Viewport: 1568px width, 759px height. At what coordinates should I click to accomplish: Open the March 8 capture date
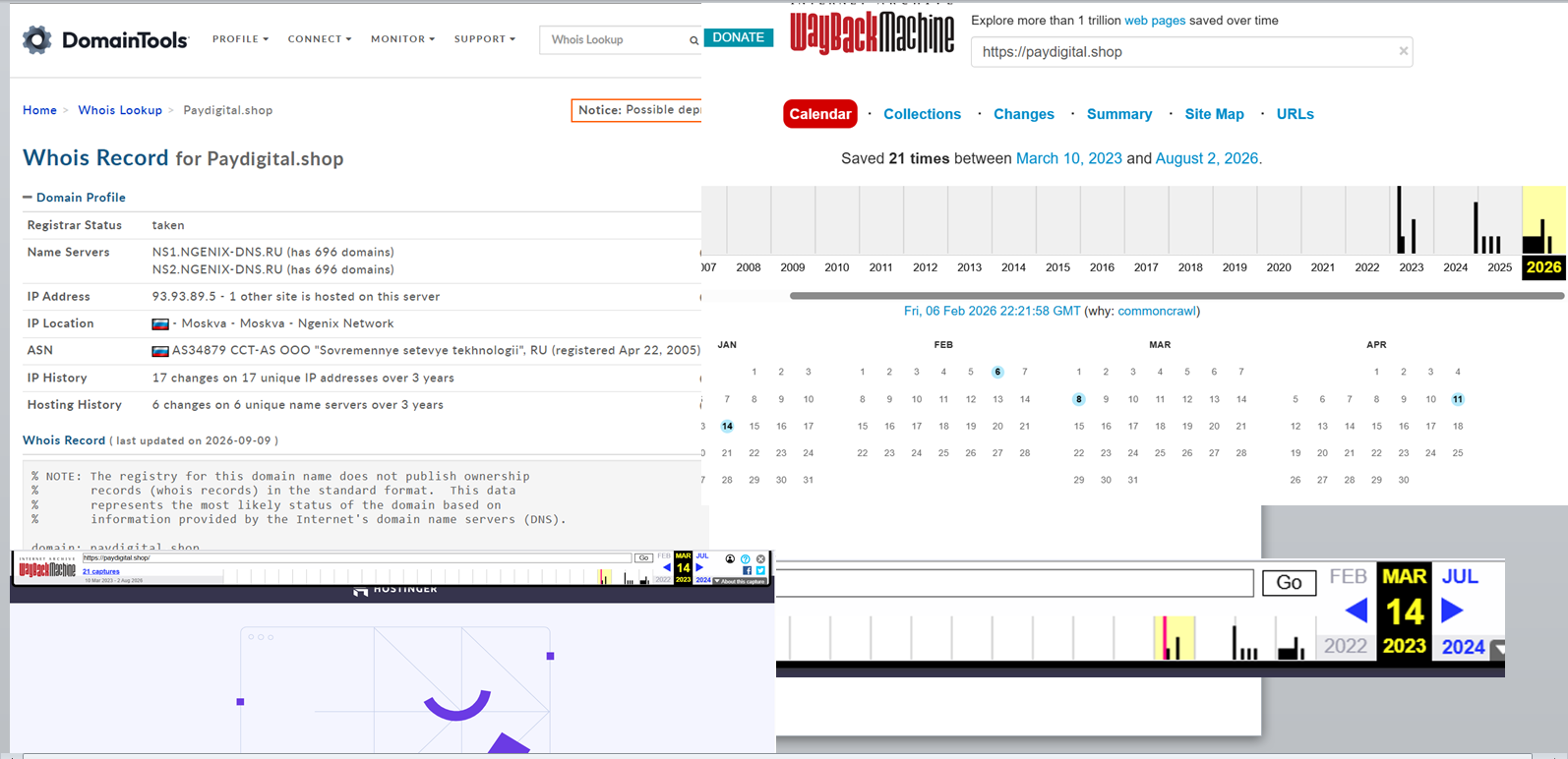pos(1079,399)
